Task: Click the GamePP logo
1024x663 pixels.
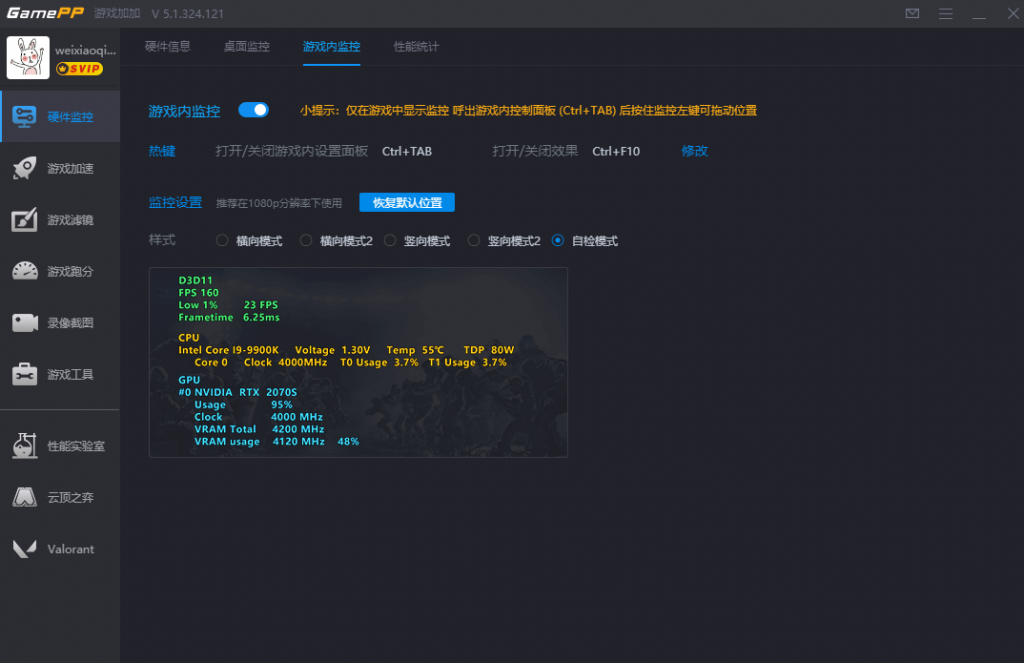Action: click(x=45, y=13)
